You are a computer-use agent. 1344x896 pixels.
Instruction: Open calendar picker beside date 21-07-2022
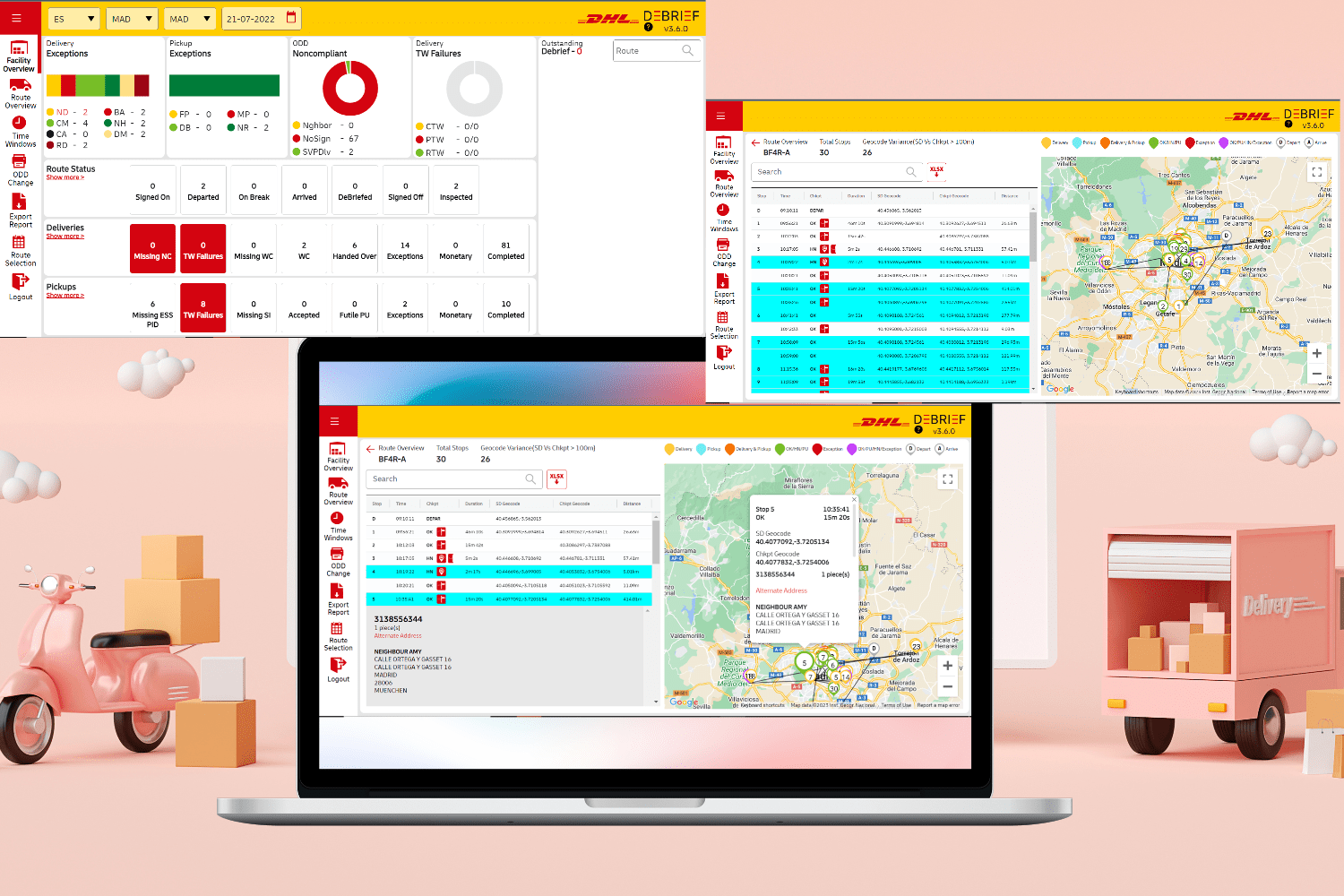[x=290, y=18]
